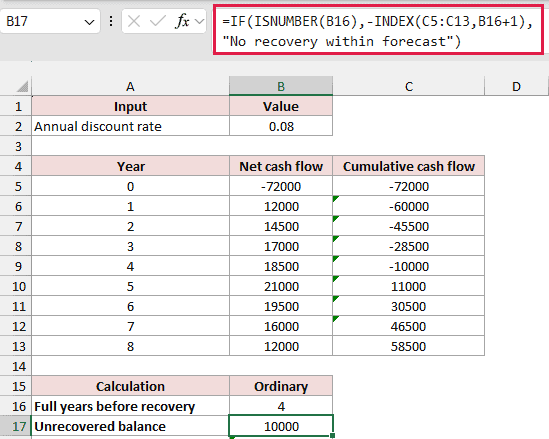Click net cash flow cell 18500
The width and height of the screenshot is (549, 439).
281,266
